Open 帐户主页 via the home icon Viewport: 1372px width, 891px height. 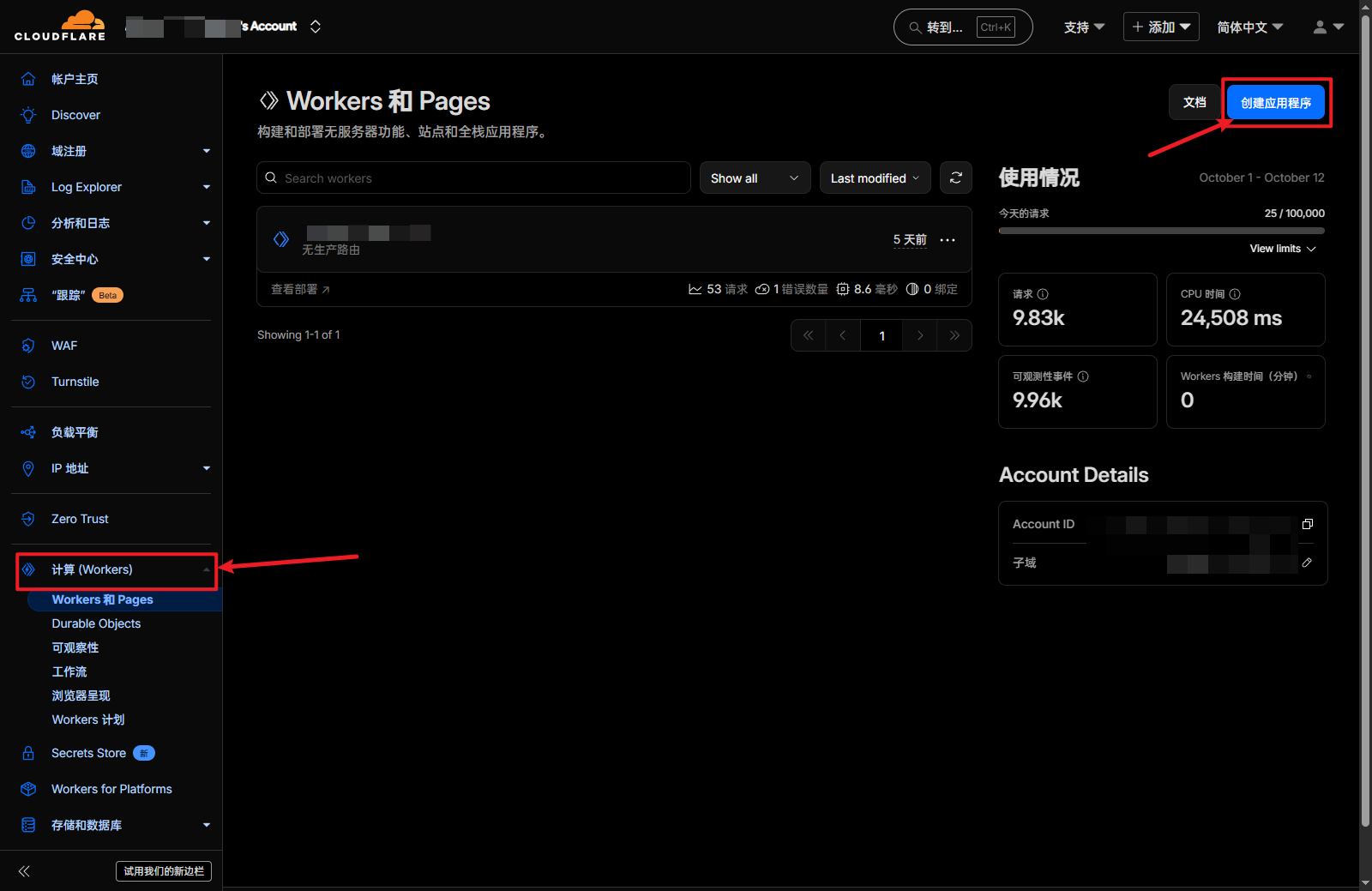click(28, 78)
